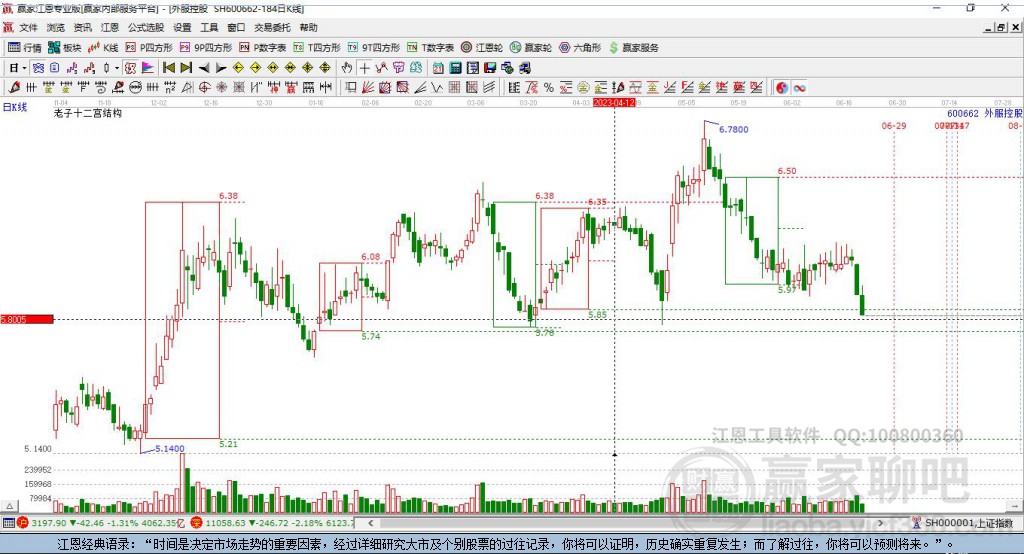Image resolution: width=1024 pixels, height=554 pixels.
Task: Click the black right-arrow scroll icon
Action: coord(221,68)
